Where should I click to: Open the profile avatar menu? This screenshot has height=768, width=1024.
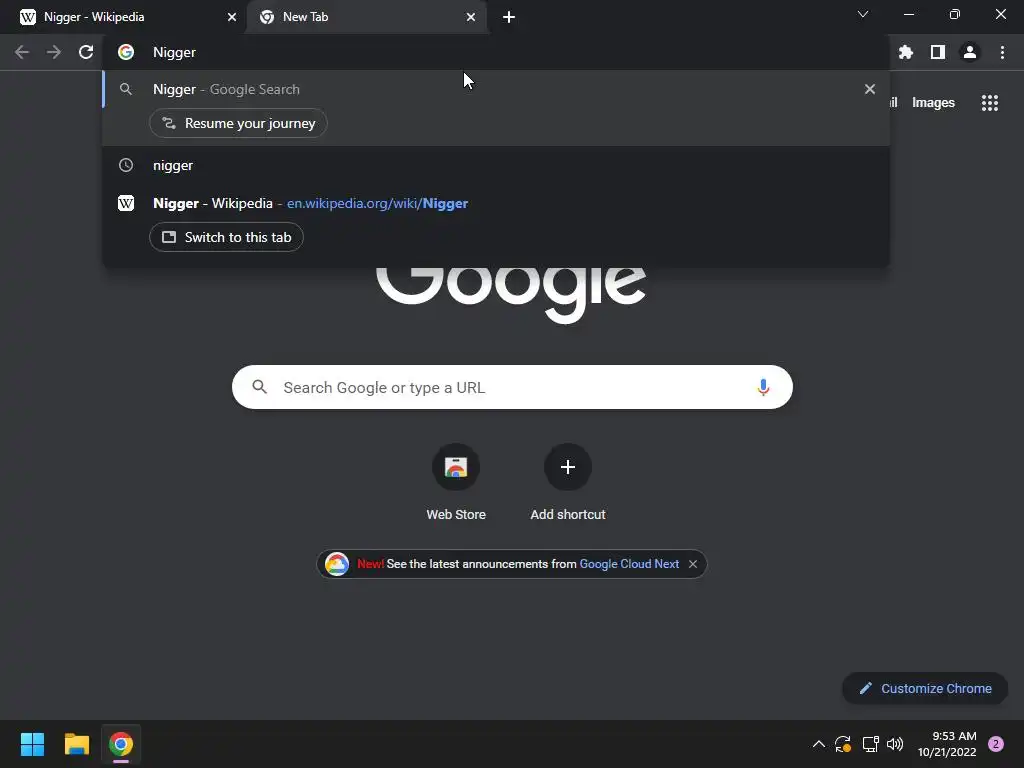970,52
